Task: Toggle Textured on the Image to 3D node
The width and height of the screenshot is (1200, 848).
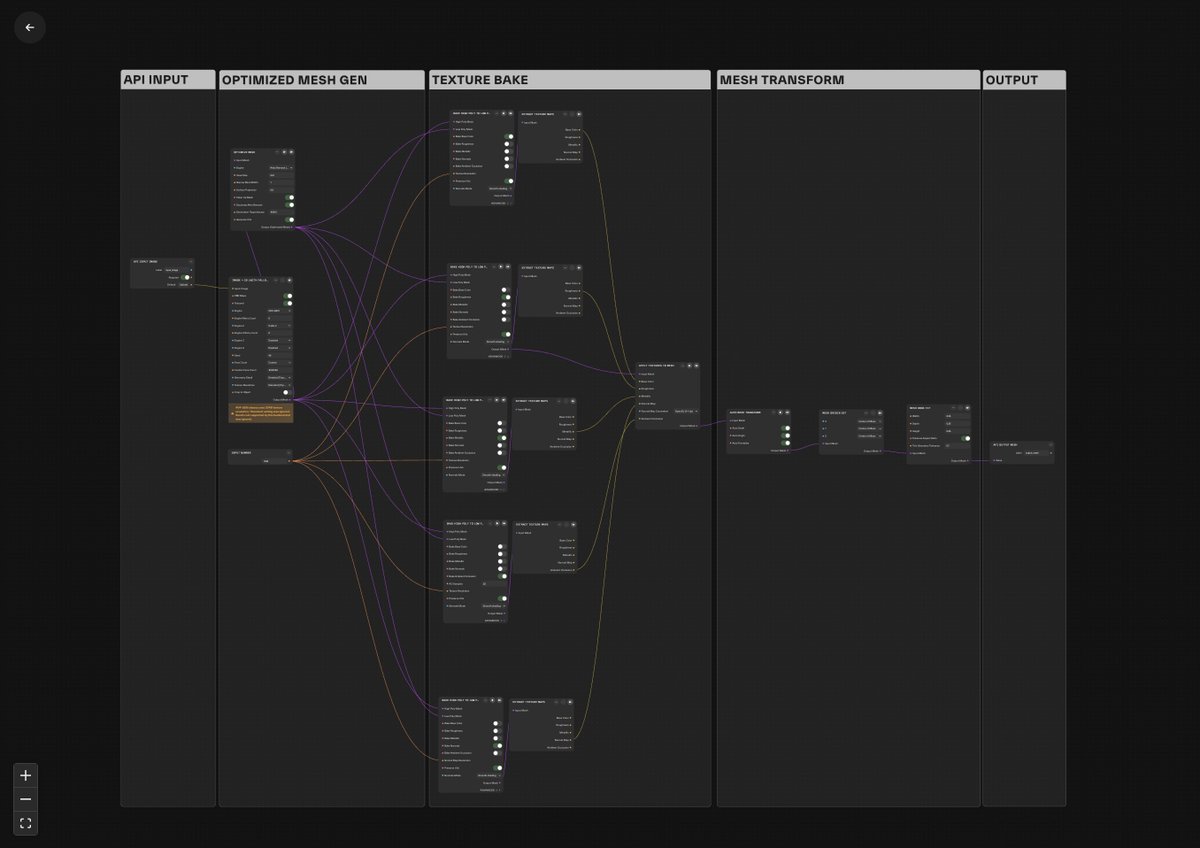Action: [287, 303]
